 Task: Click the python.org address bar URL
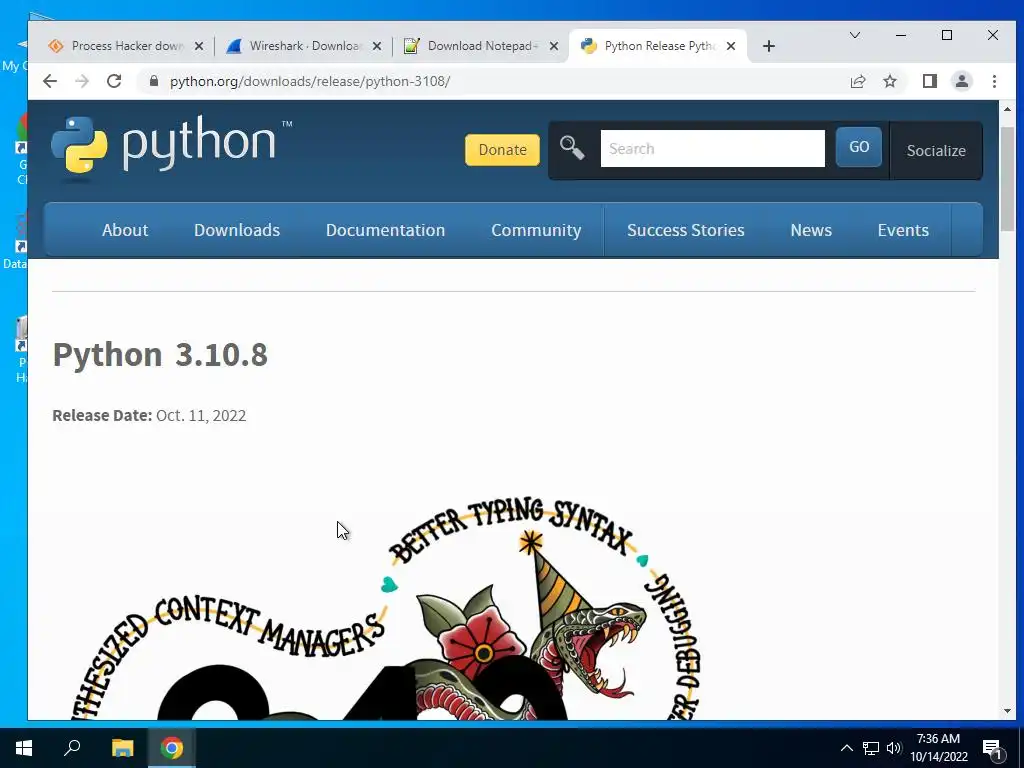(310, 81)
